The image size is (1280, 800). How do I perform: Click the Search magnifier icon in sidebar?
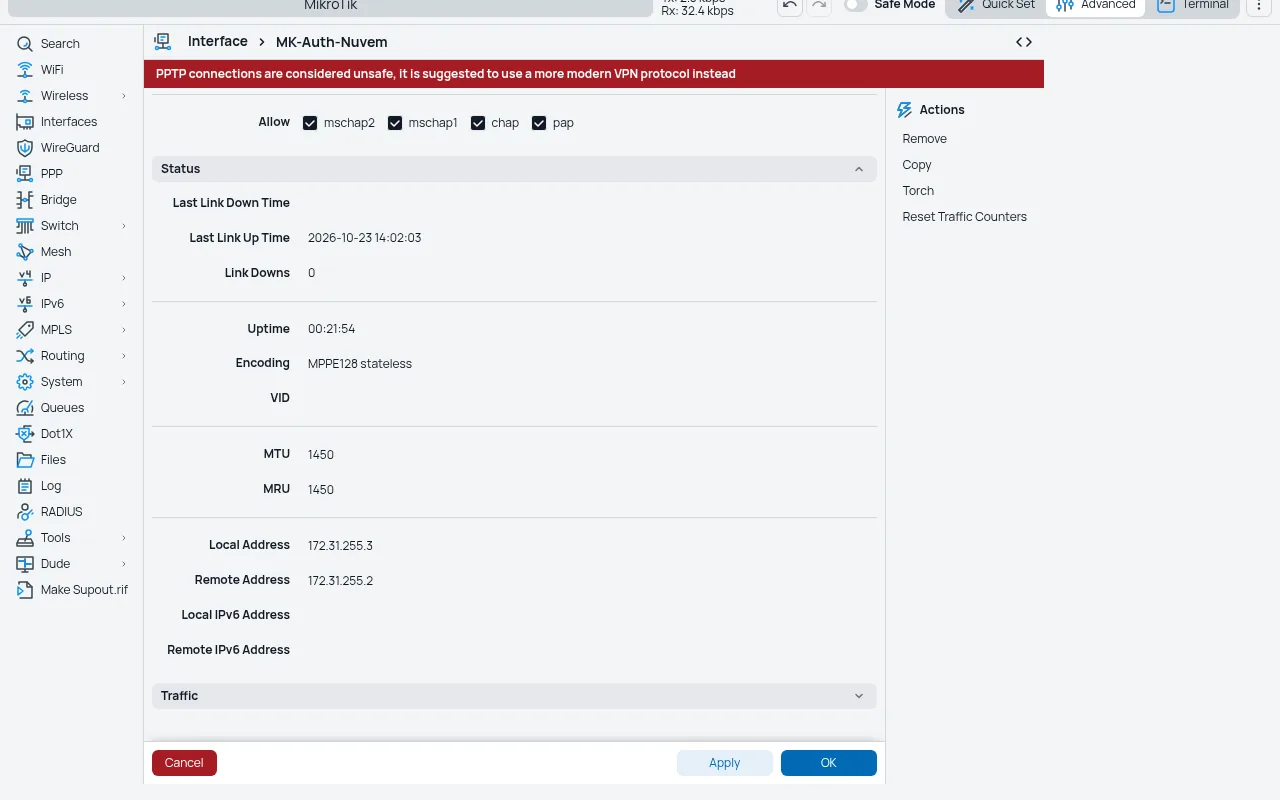[25, 44]
